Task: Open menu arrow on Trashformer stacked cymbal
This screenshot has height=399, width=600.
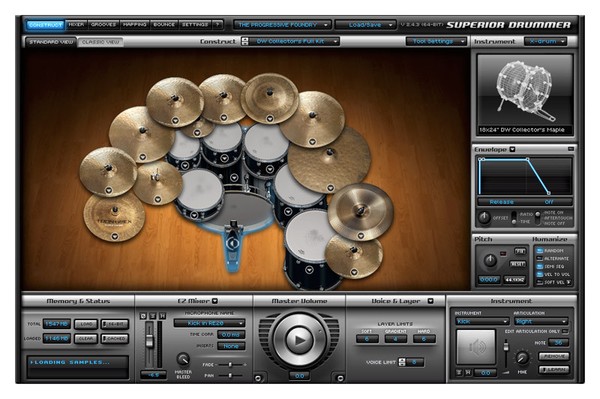Action: [115, 236]
